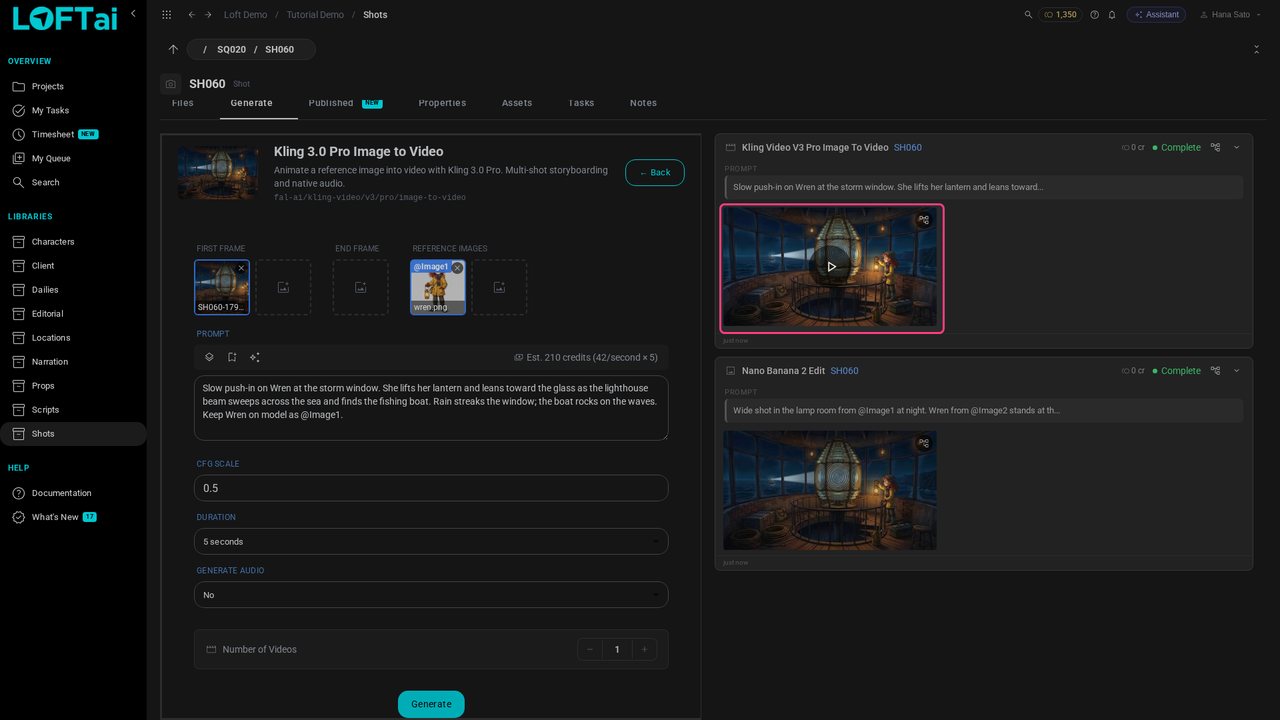Screen dimensions: 1280x720
Task: Click graph icon overlay on Kling video thumbnail
Action: coord(924,220)
